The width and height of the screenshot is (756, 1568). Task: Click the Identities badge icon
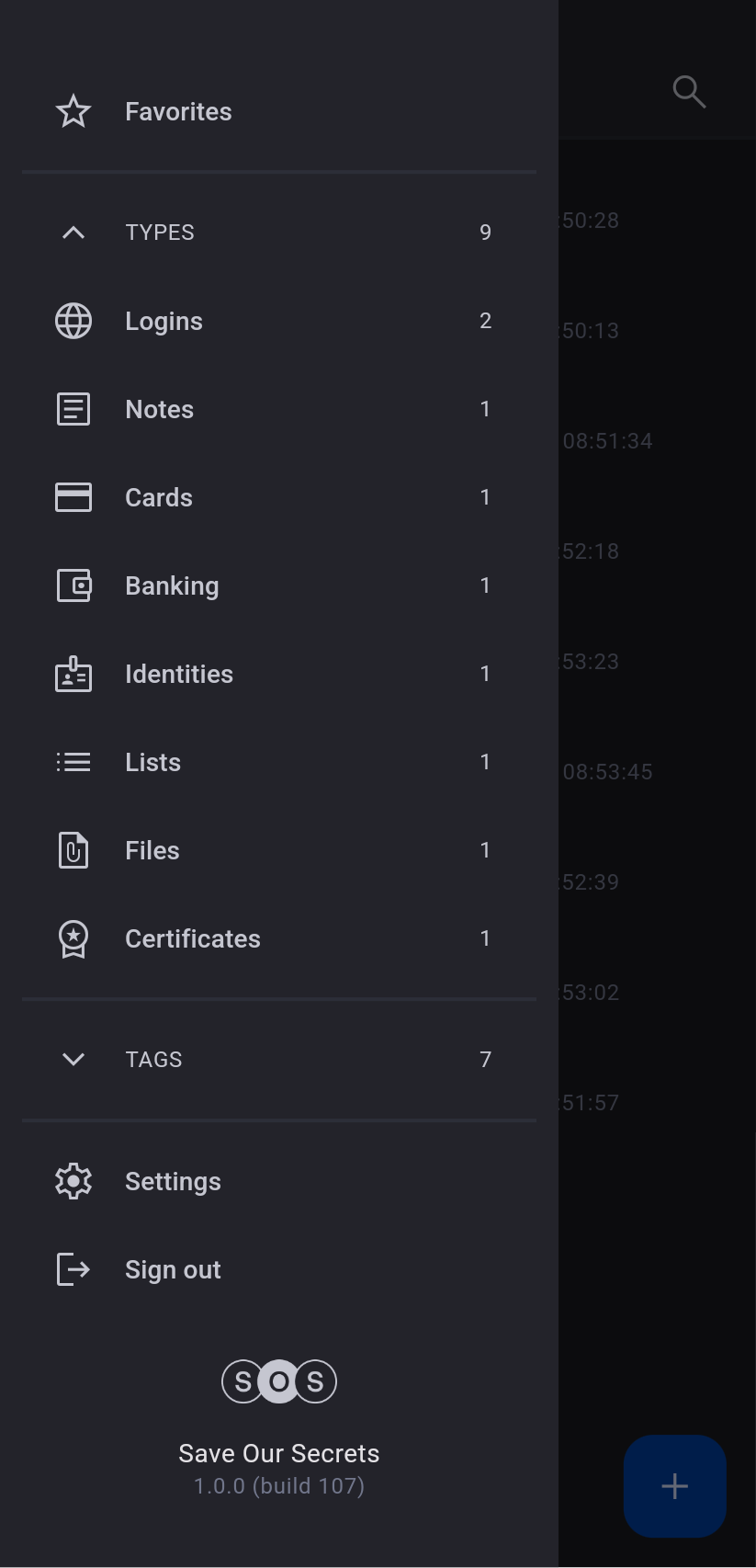(73, 675)
